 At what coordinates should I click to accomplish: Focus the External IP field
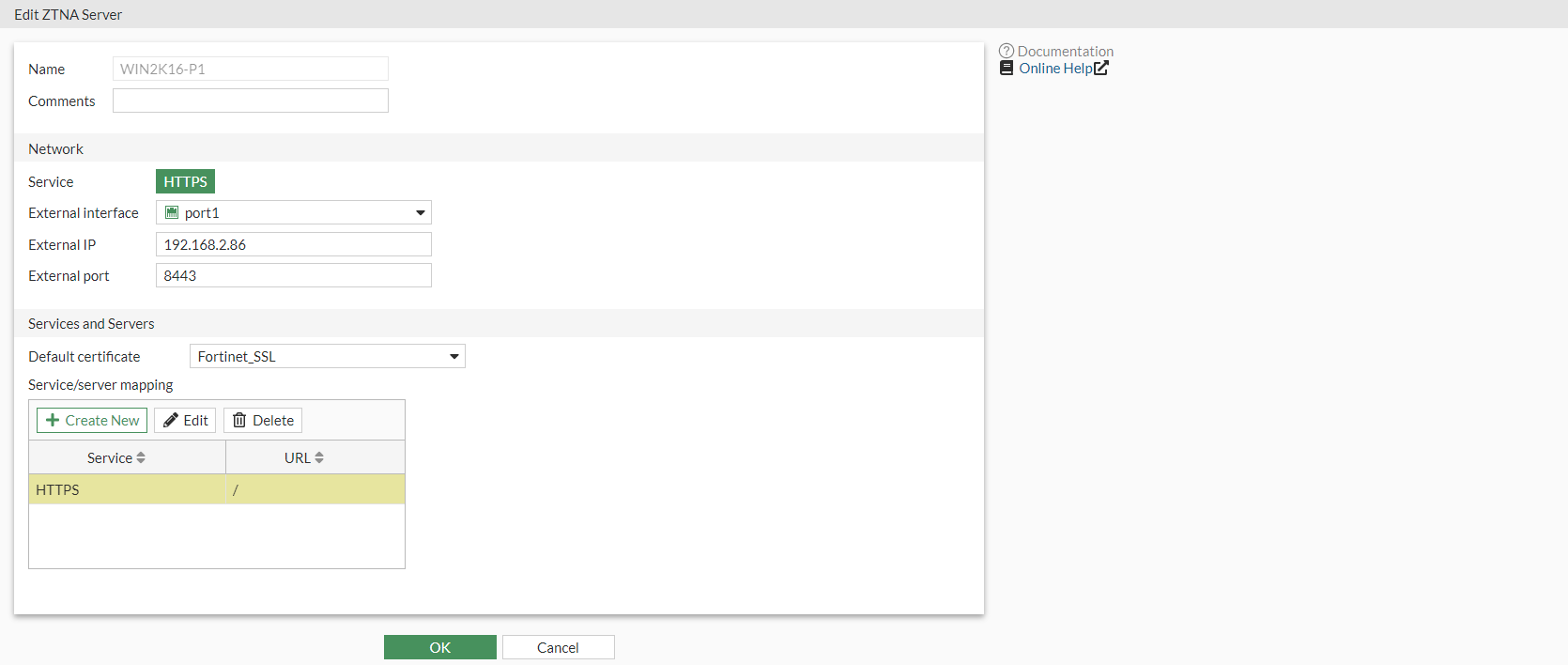point(293,244)
